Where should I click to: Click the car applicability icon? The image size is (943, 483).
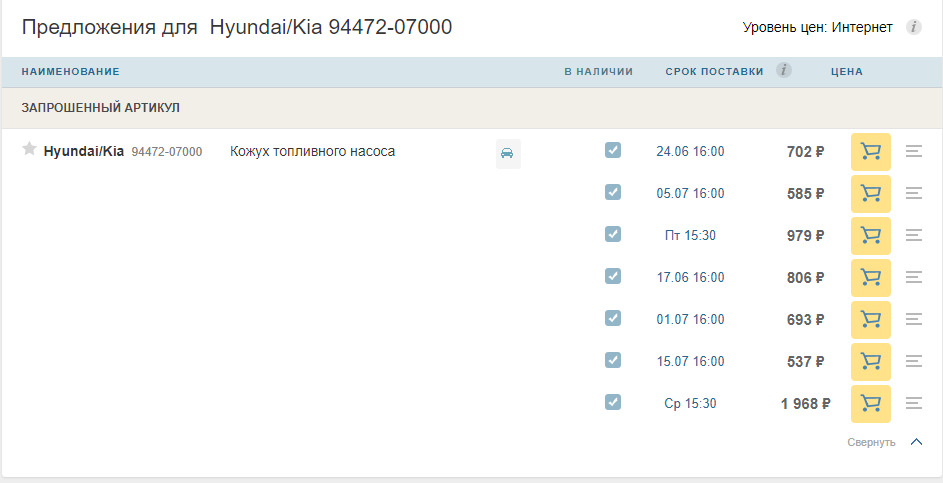508,153
